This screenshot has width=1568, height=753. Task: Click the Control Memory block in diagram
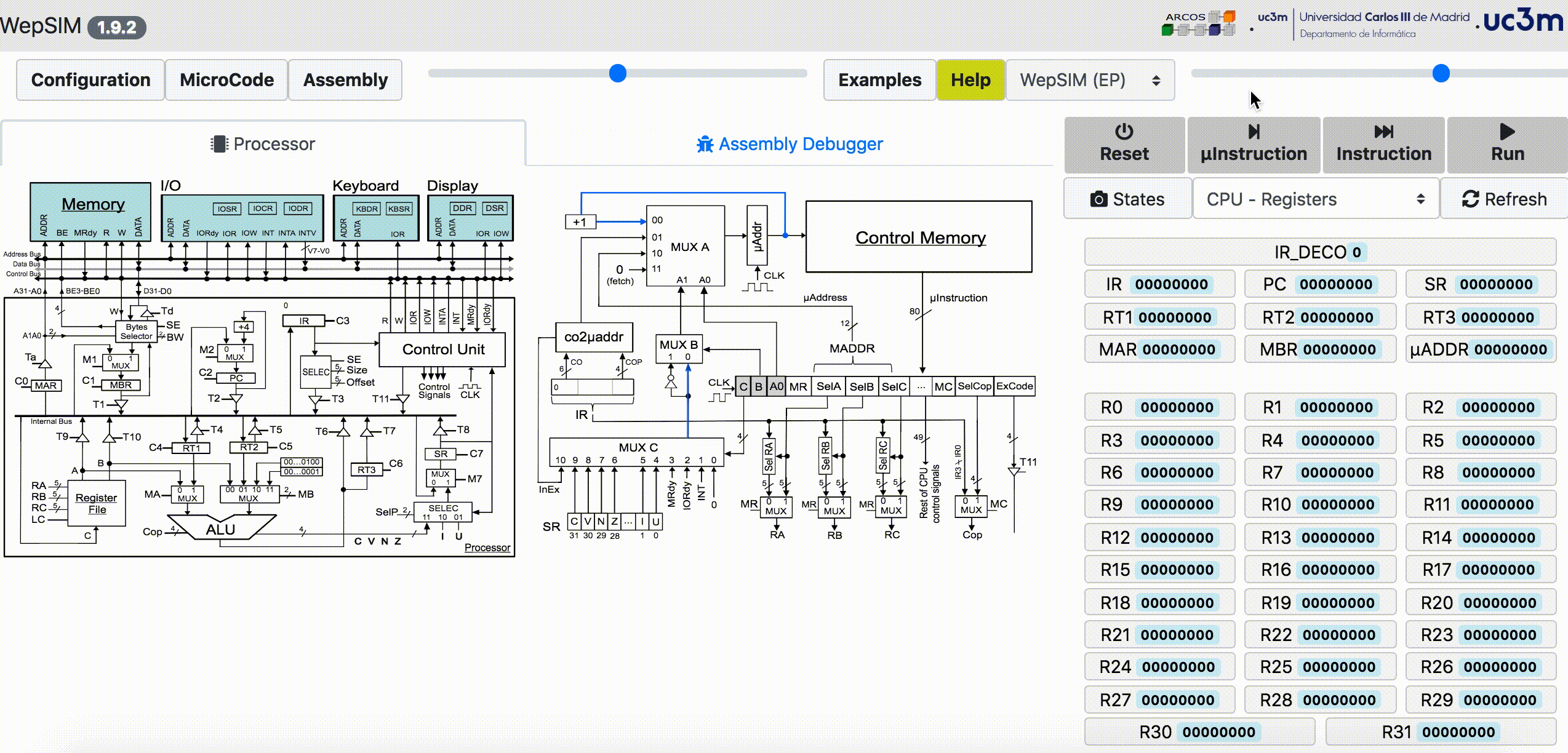coord(919,237)
